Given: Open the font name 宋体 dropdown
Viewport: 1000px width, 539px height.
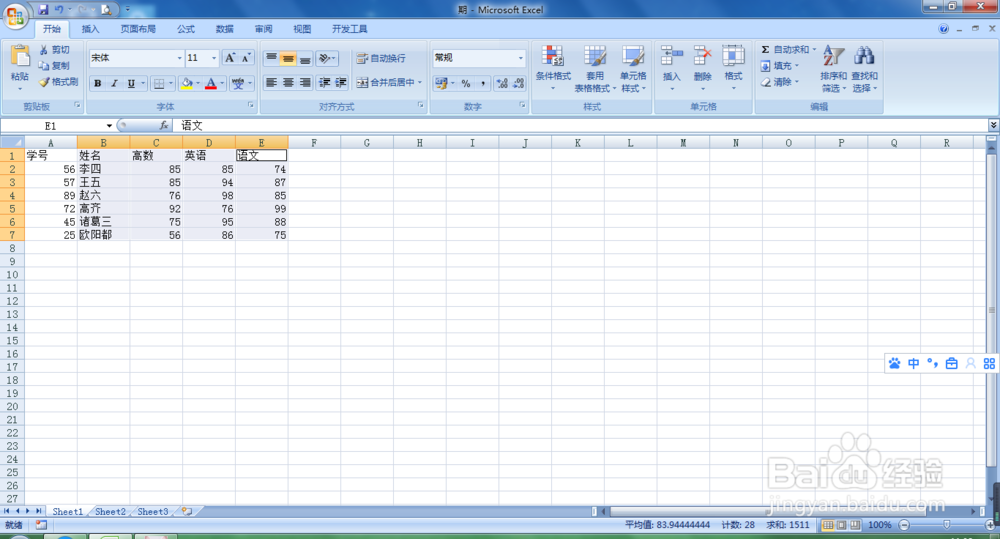Looking at the screenshot, I should click(179, 58).
